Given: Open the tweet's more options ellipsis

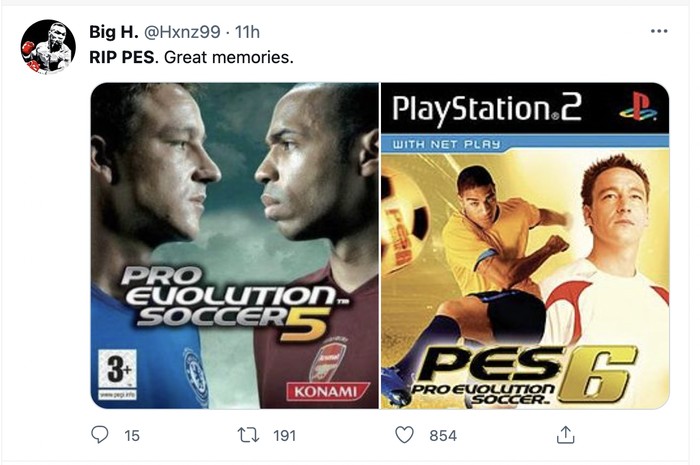Looking at the screenshot, I should tap(658, 31).
